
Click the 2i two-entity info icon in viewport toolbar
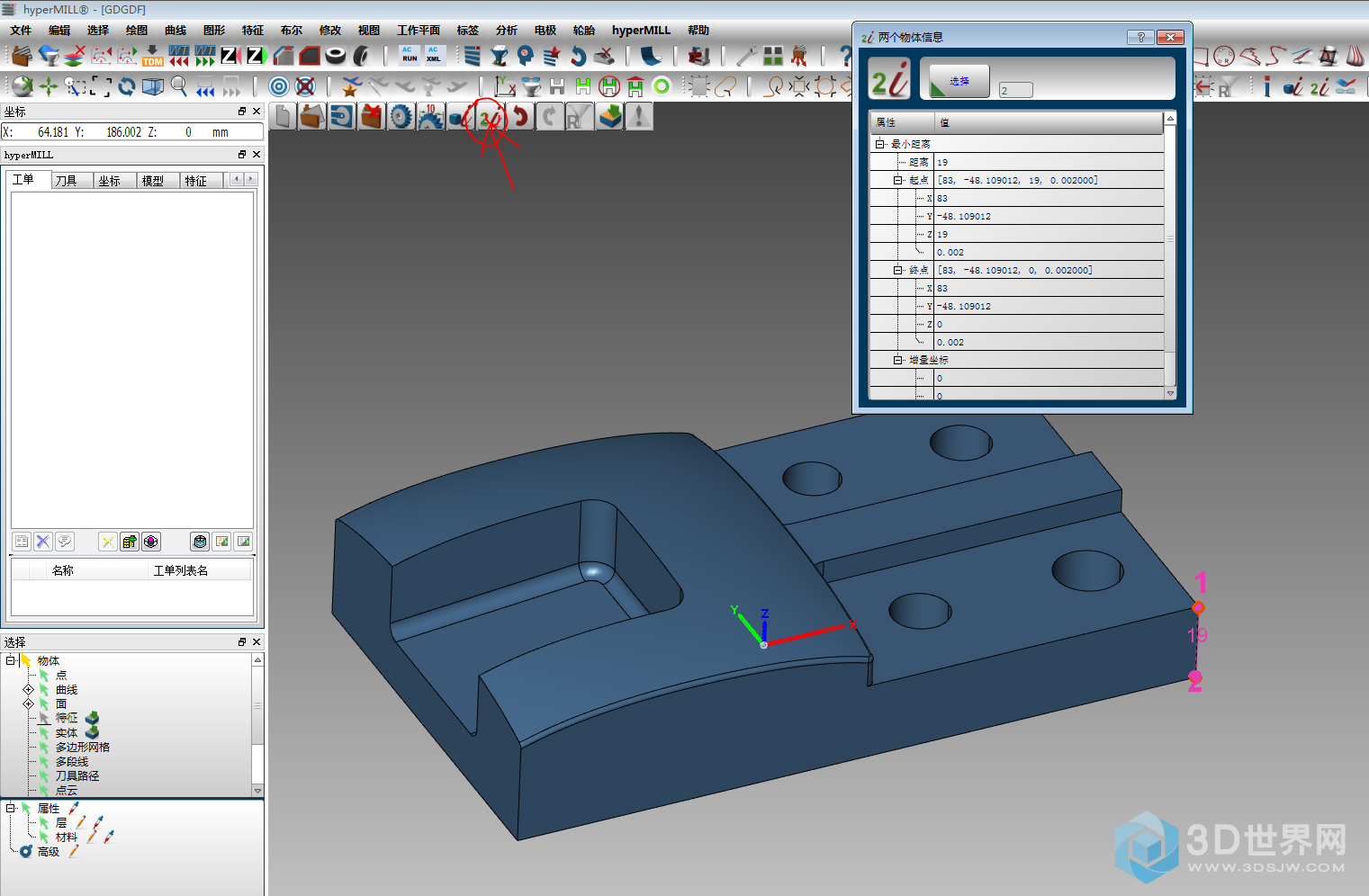[490, 117]
